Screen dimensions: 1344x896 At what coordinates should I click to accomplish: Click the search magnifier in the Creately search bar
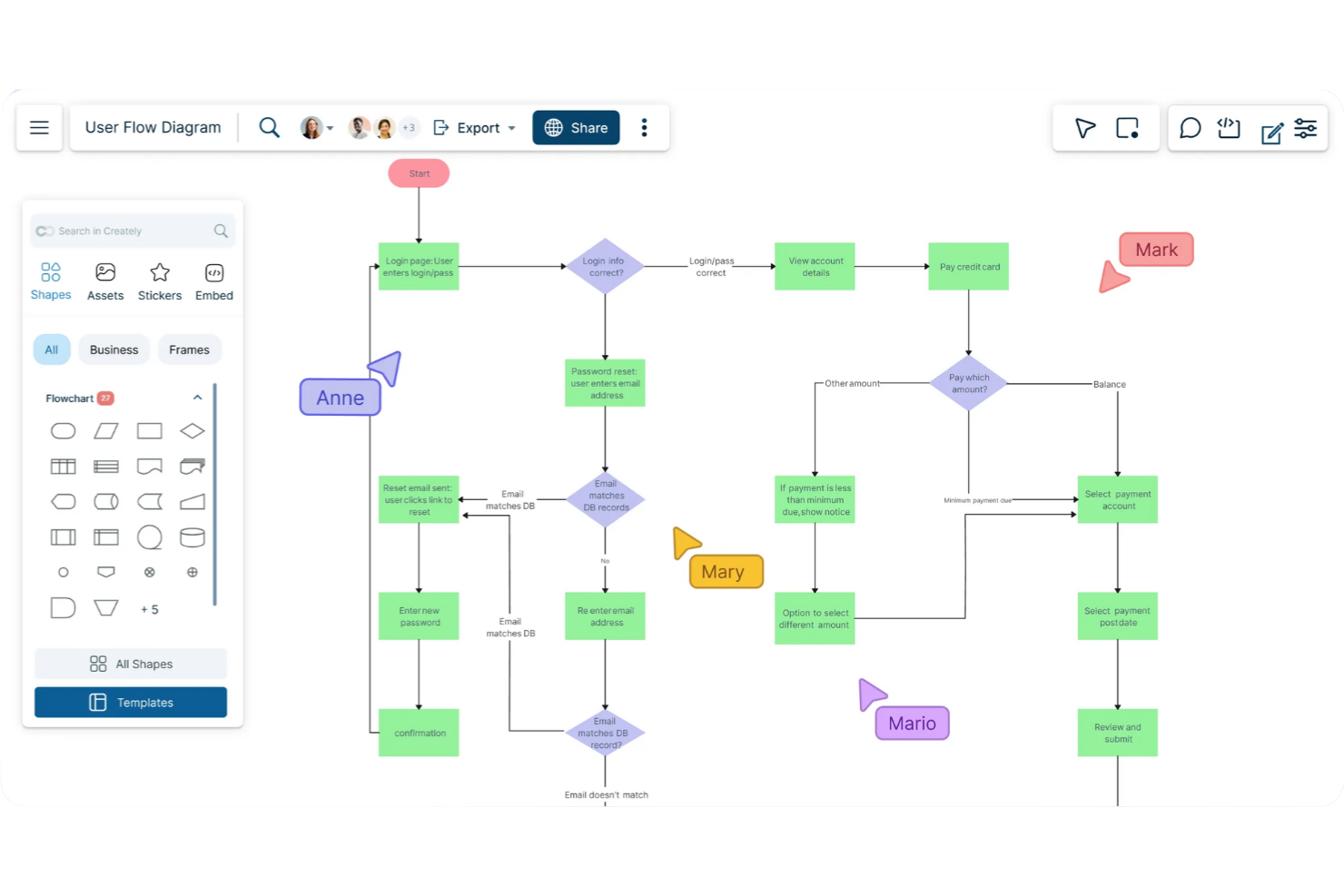[x=220, y=231]
